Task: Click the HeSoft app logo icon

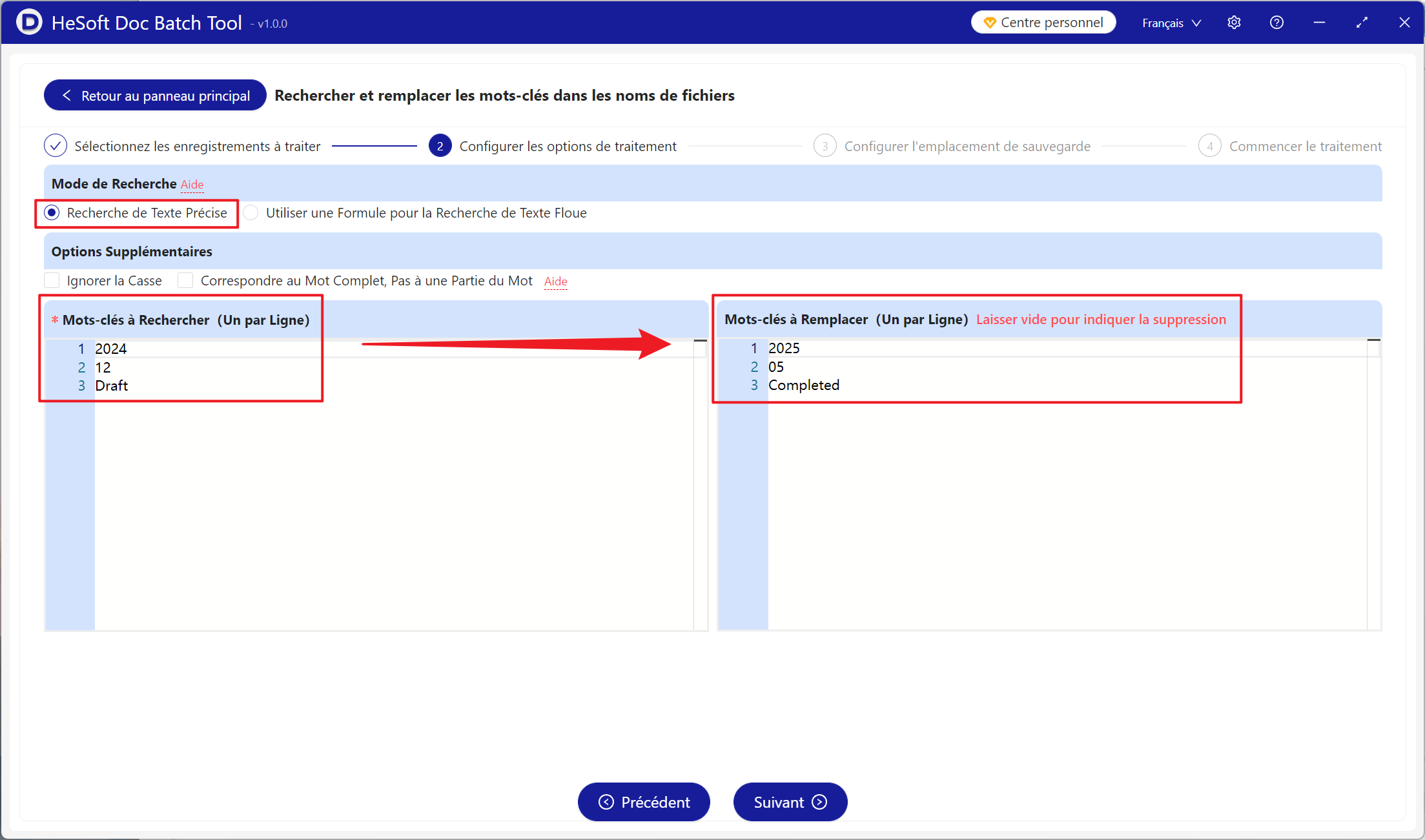Action: [x=29, y=22]
